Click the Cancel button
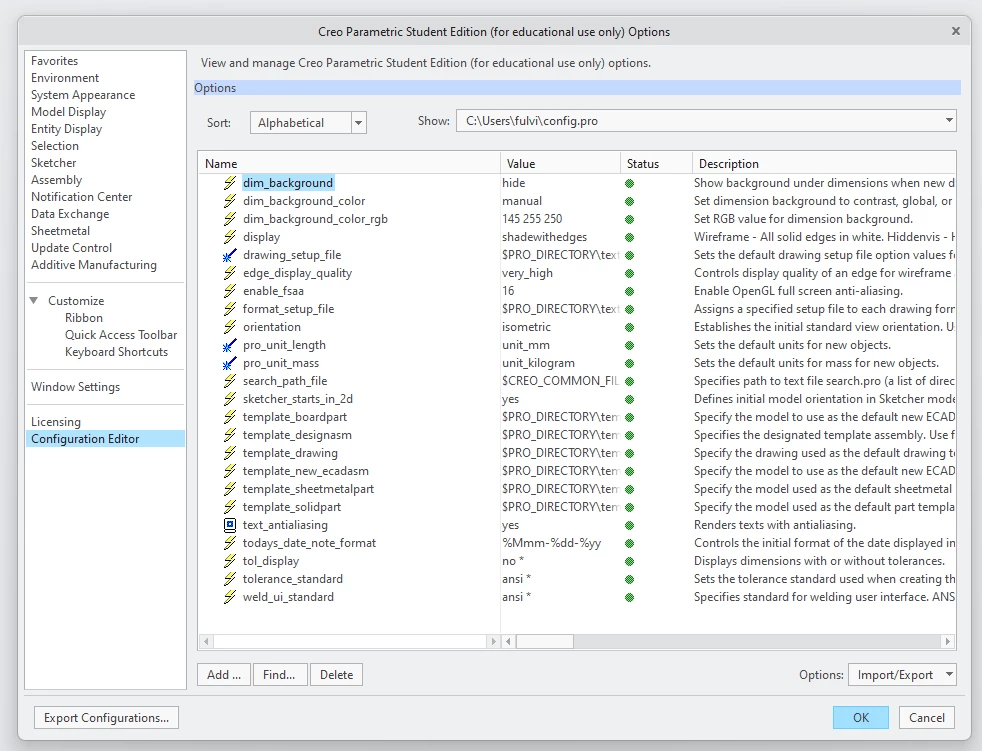982x751 pixels. pos(927,718)
